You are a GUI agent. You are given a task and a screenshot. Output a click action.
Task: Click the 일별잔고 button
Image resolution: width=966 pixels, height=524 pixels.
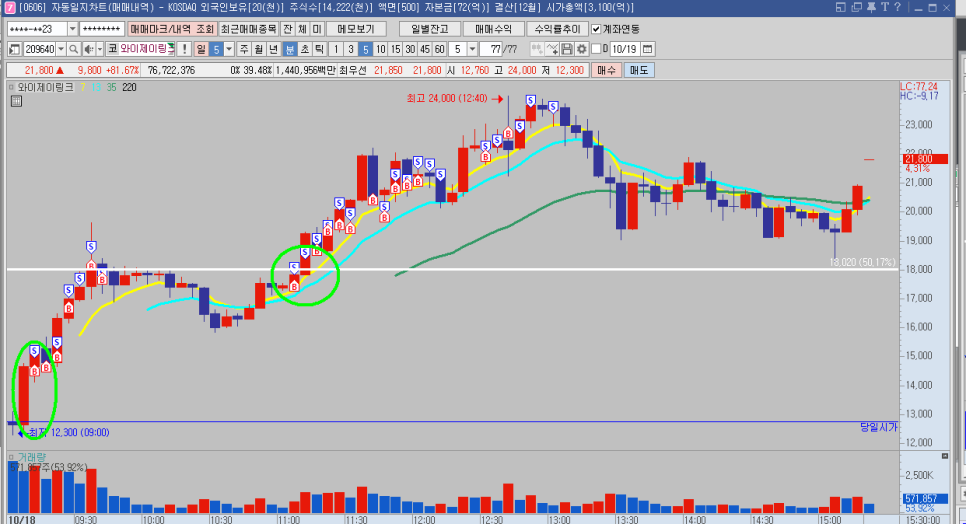429,29
